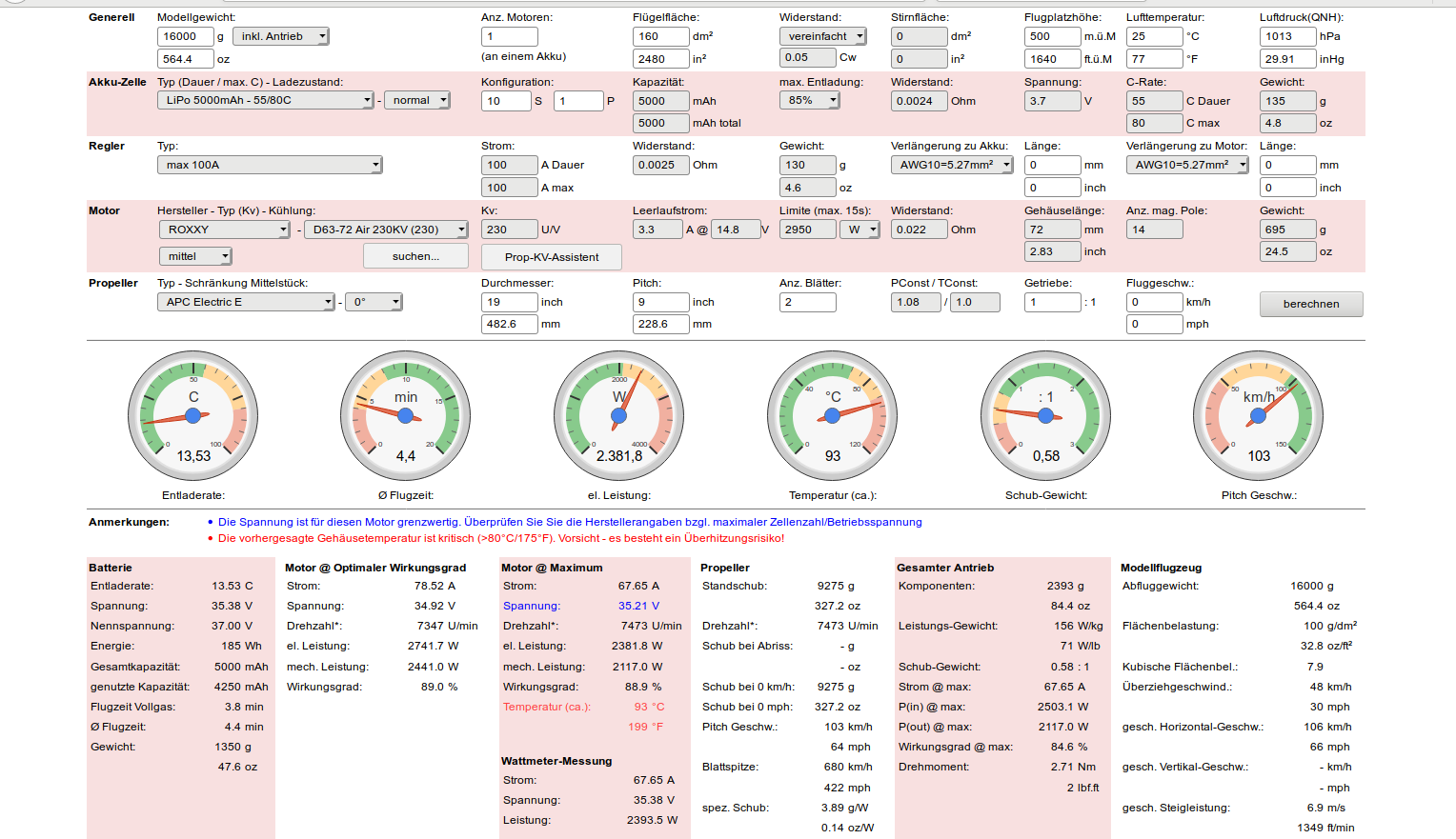The height and width of the screenshot is (839, 1456).
Task: Open the max. Entladung 85% dropdown
Action: pyautogui.click(x=809, y=100)
